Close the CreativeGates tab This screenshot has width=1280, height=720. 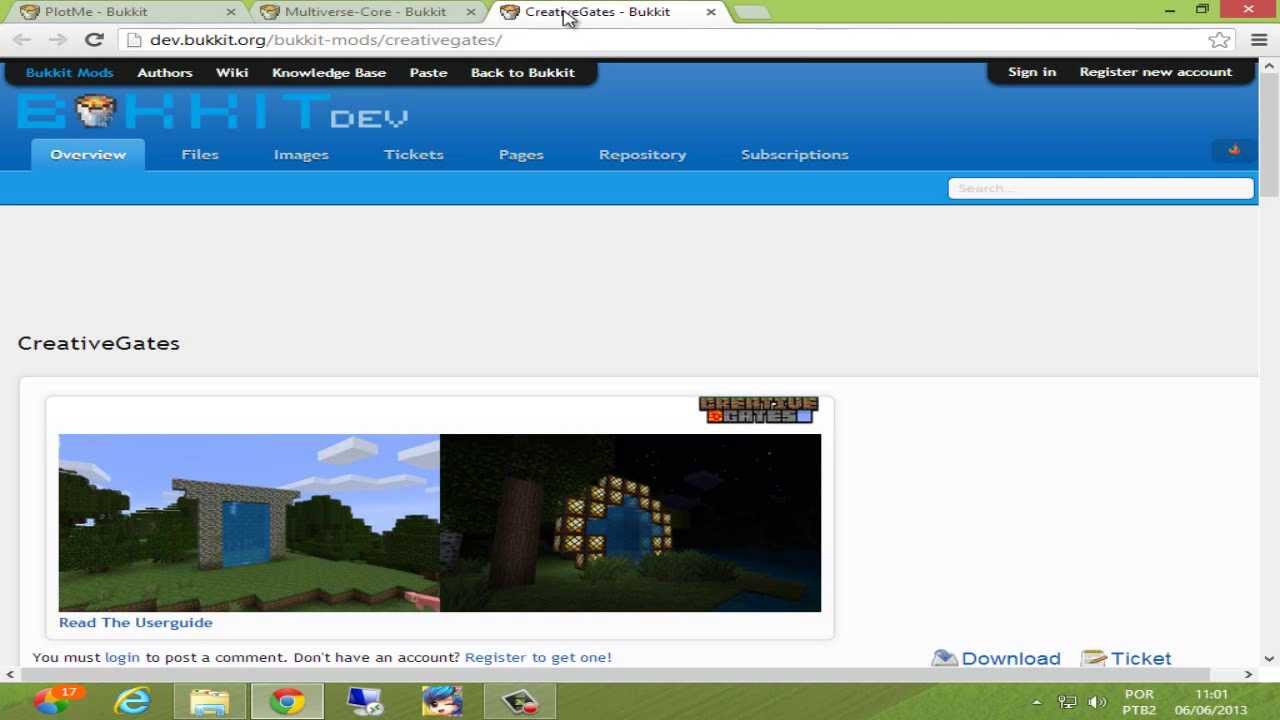pyautogui.click(x=711, y=12)
